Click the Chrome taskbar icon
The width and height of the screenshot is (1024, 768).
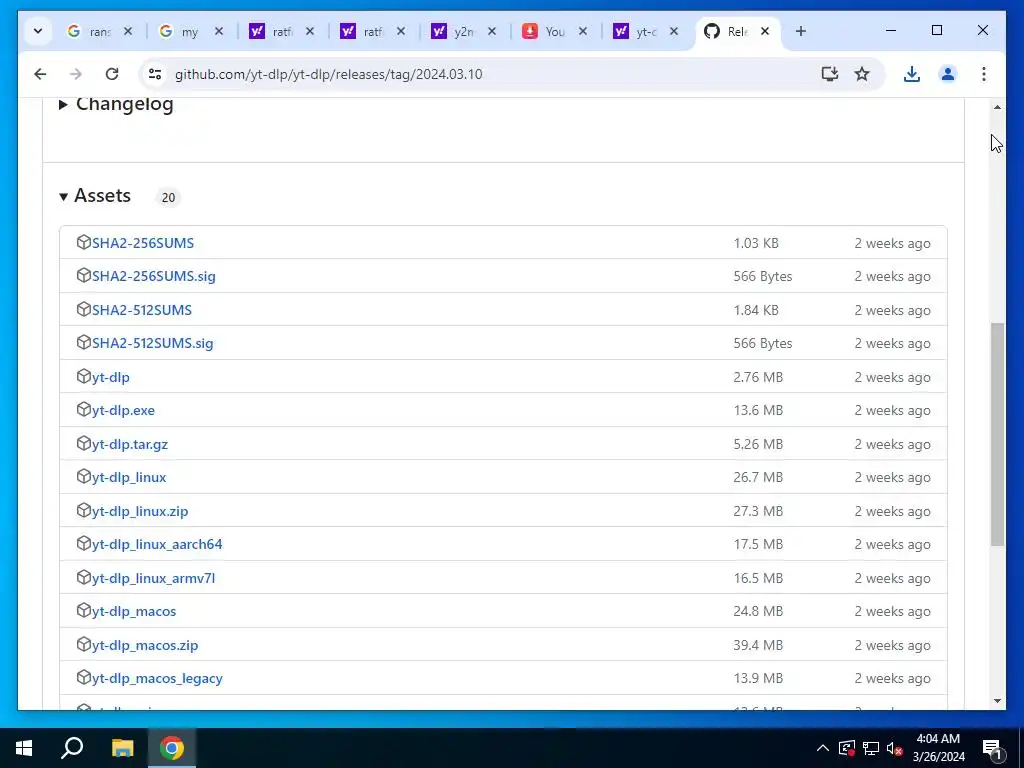pyautogui.click(x=172, y=748)
